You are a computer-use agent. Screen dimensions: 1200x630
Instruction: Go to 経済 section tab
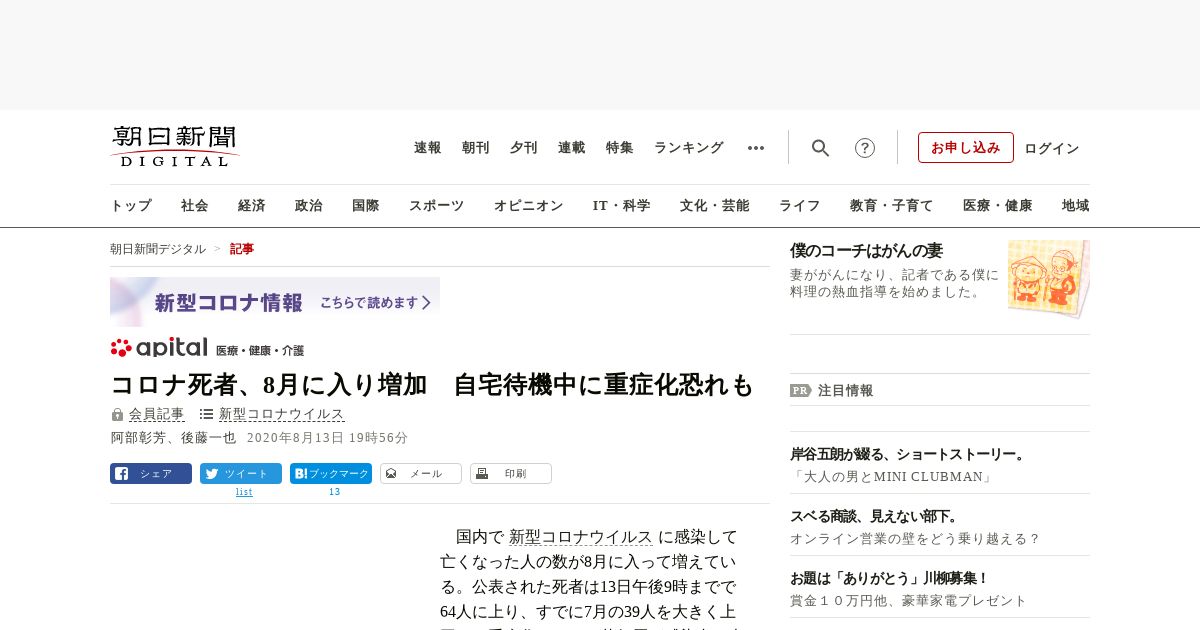click(252, 206)
